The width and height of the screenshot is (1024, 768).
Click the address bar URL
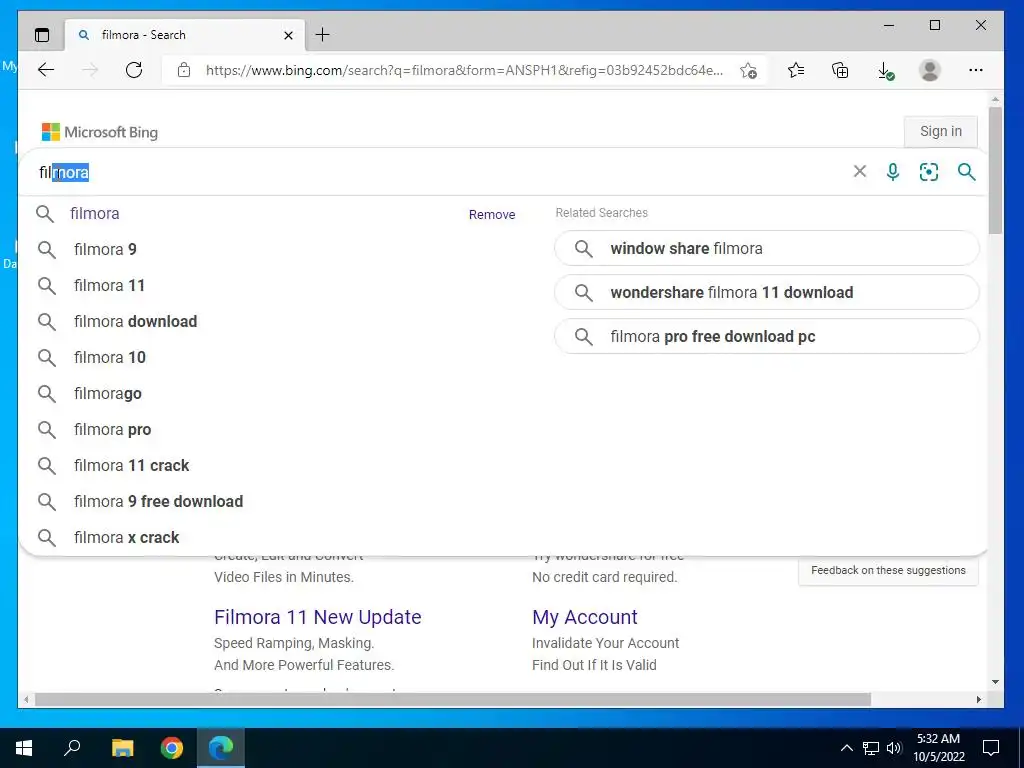(x=464, y=70)
